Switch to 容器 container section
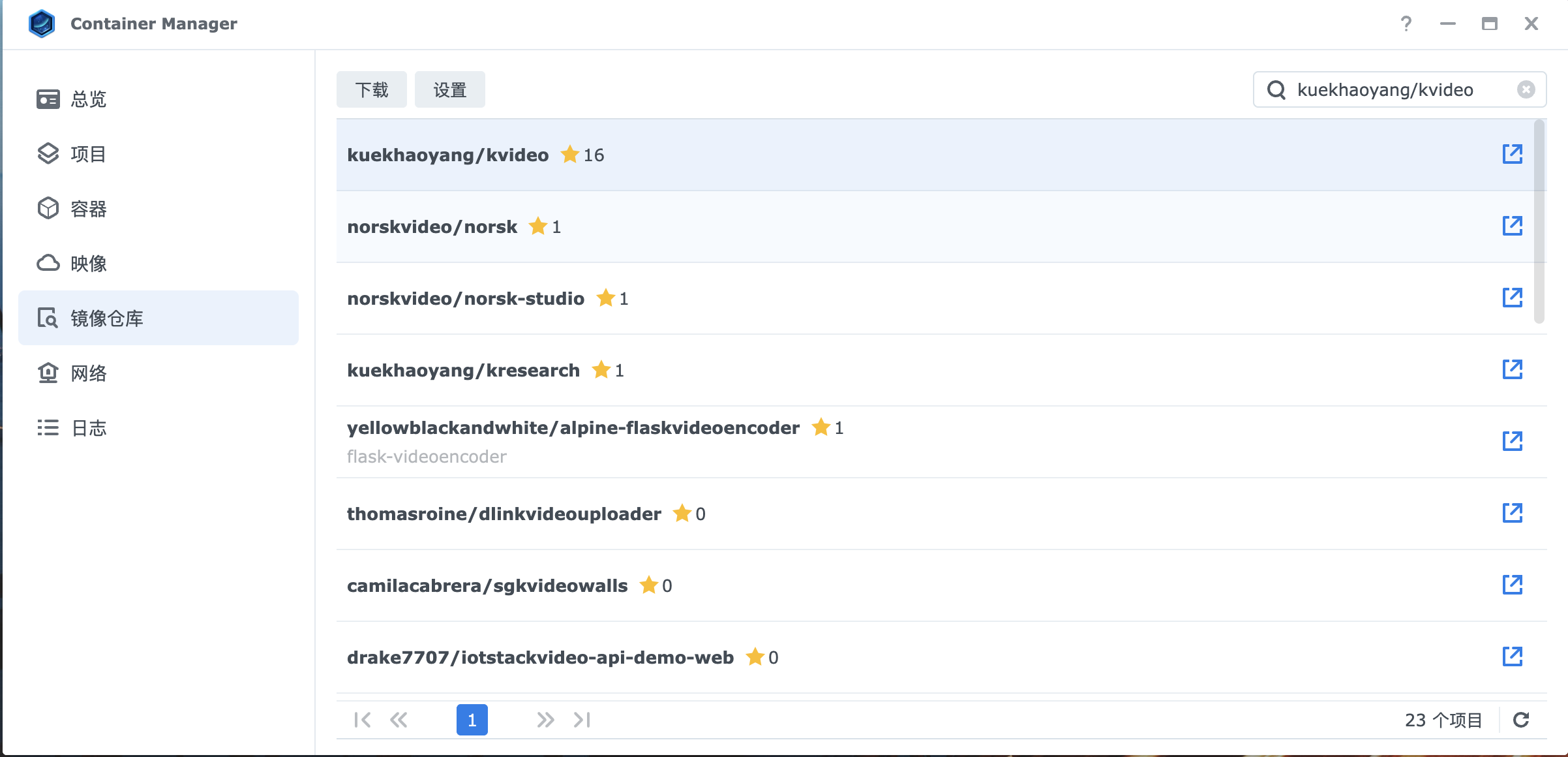Viewport: 1568px width, 757px height. coord(88,209)
